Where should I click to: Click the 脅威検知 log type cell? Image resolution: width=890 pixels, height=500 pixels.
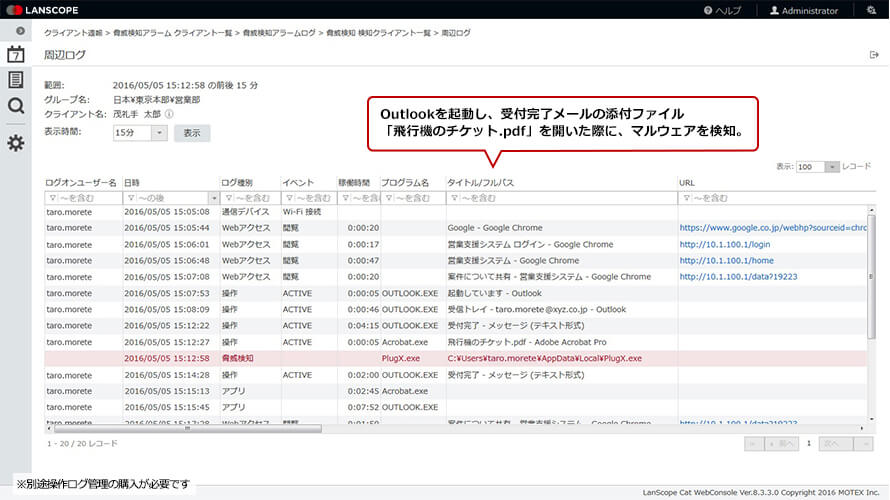(x=237, y=359)
